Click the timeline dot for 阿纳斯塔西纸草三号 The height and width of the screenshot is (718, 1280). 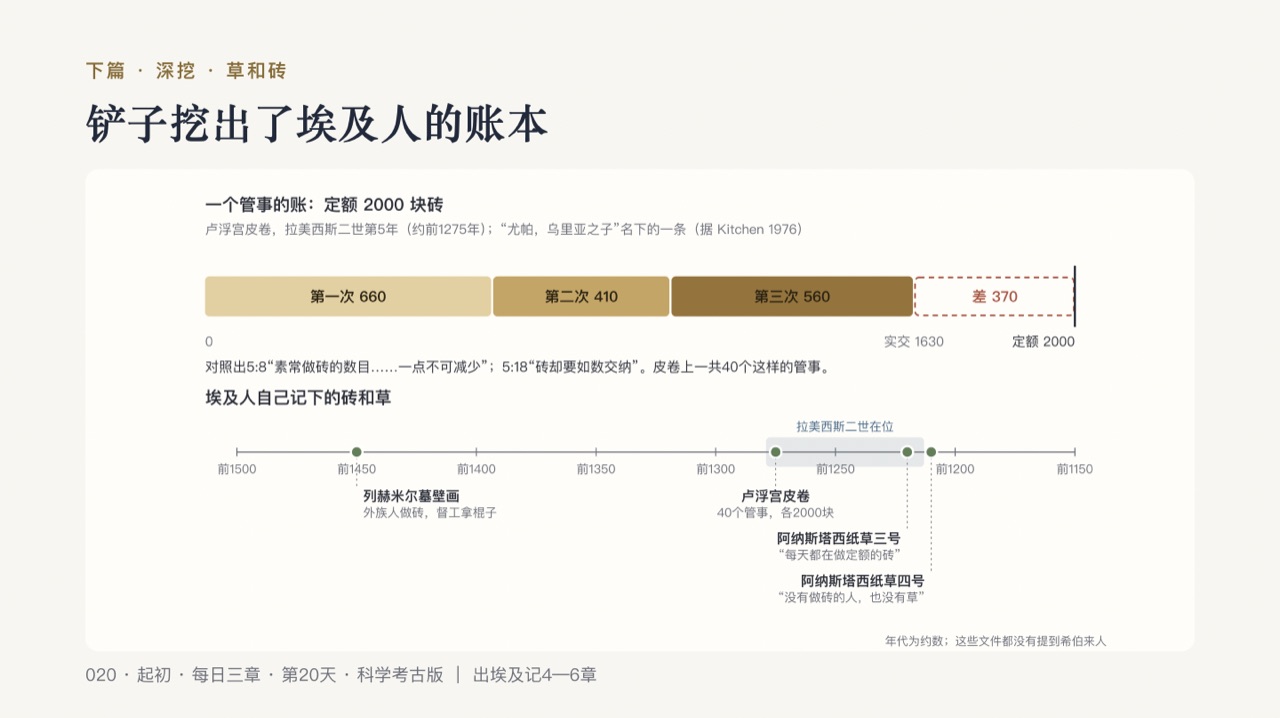(907, 452)
